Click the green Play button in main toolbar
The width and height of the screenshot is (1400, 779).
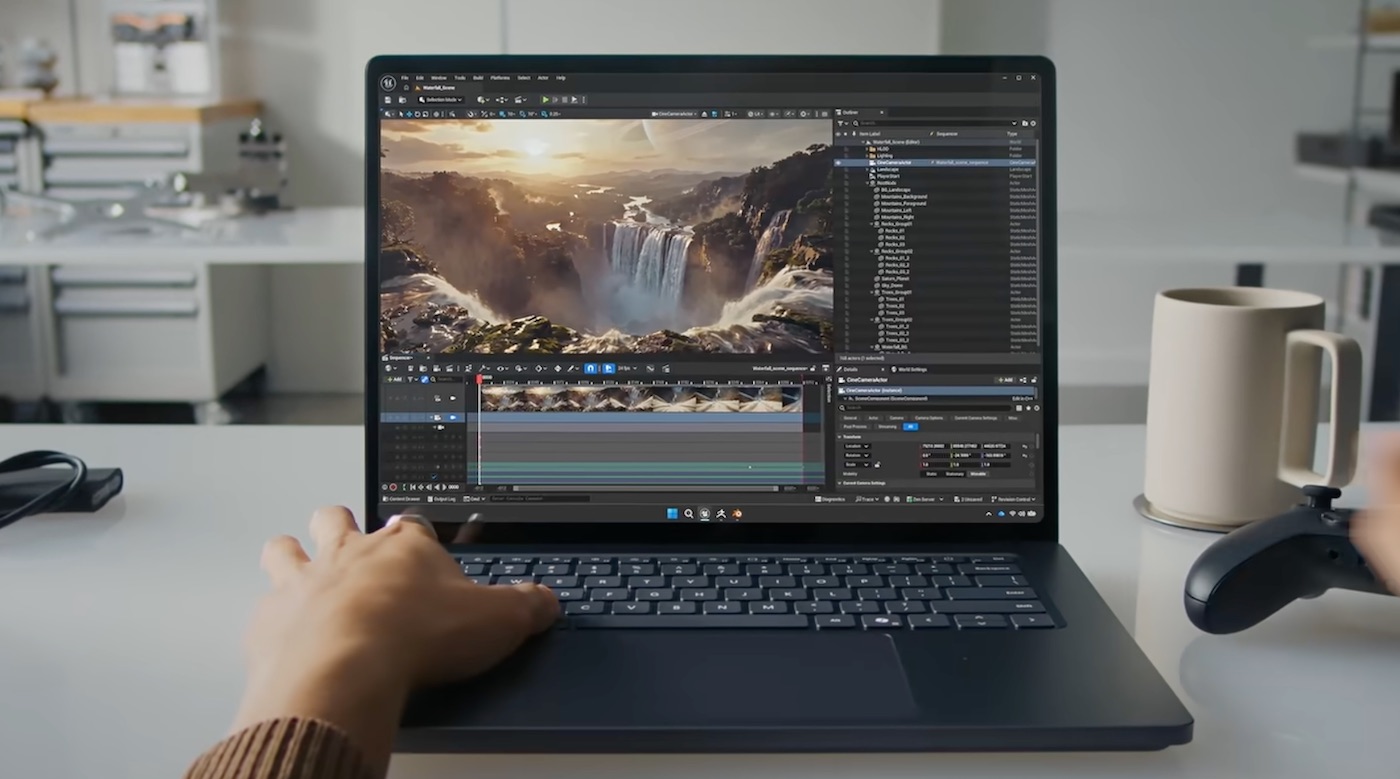[x=546, y=100]
